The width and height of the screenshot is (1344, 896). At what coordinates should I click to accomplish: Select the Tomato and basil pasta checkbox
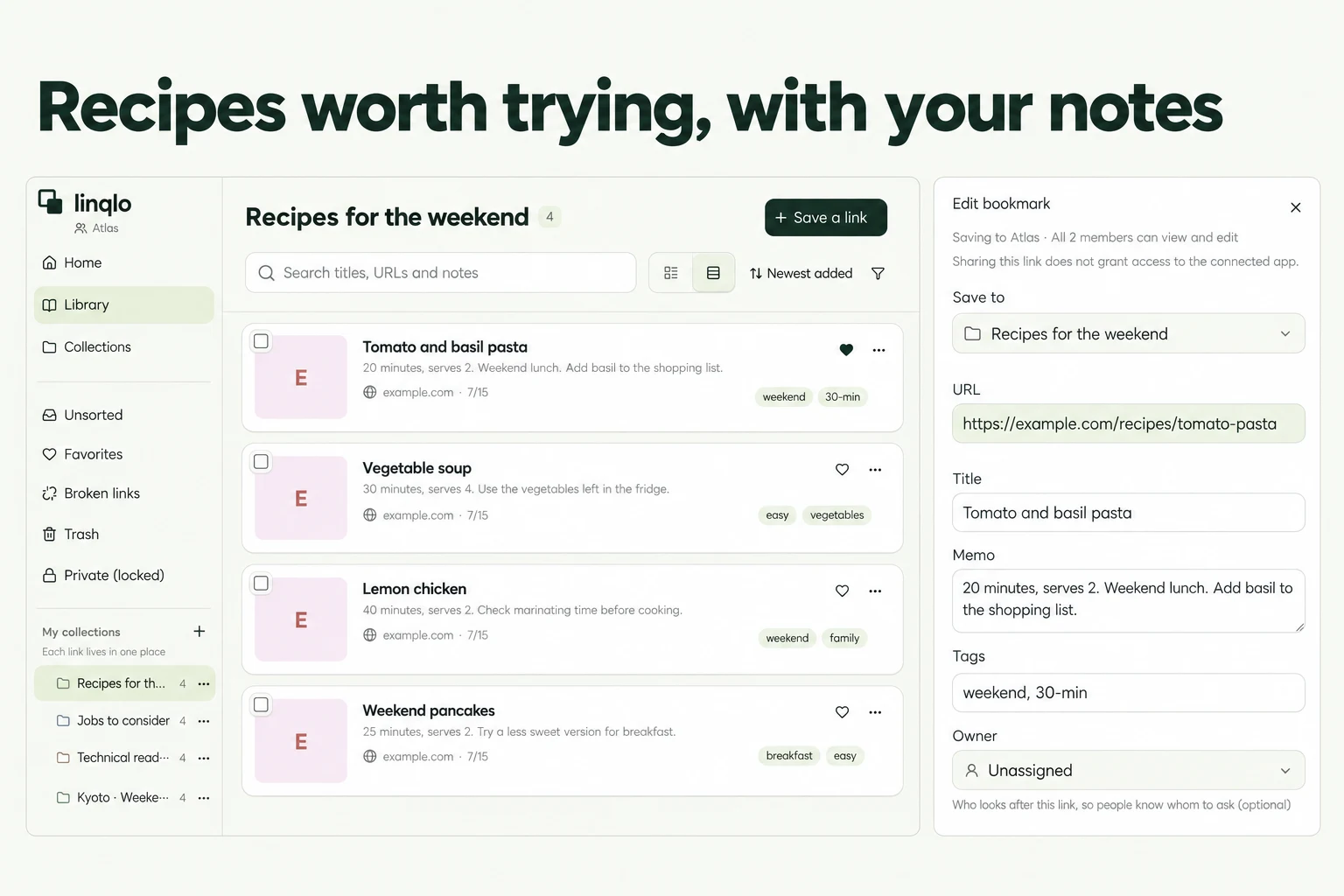(x=261, y=341)
